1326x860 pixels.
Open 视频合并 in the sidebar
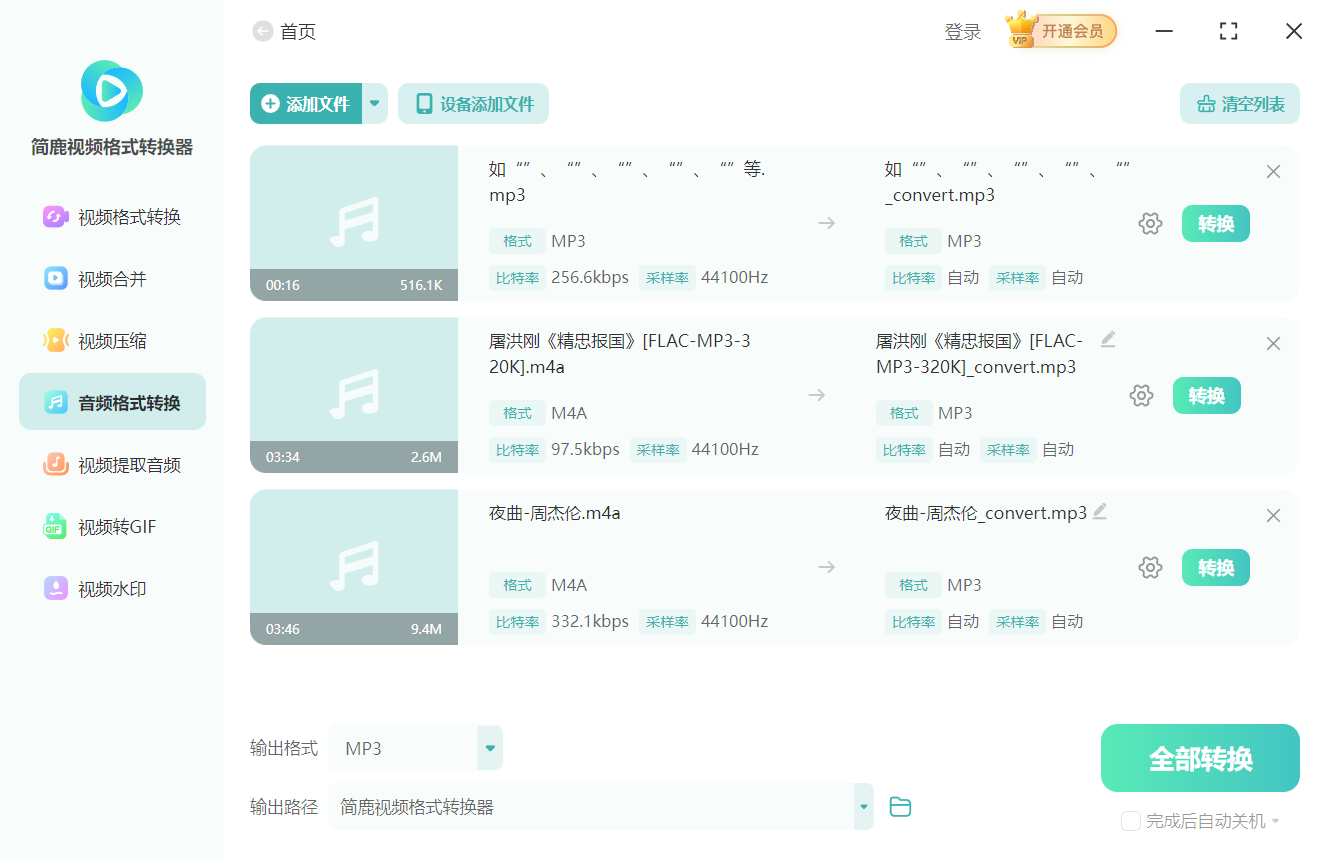[112, 279]
